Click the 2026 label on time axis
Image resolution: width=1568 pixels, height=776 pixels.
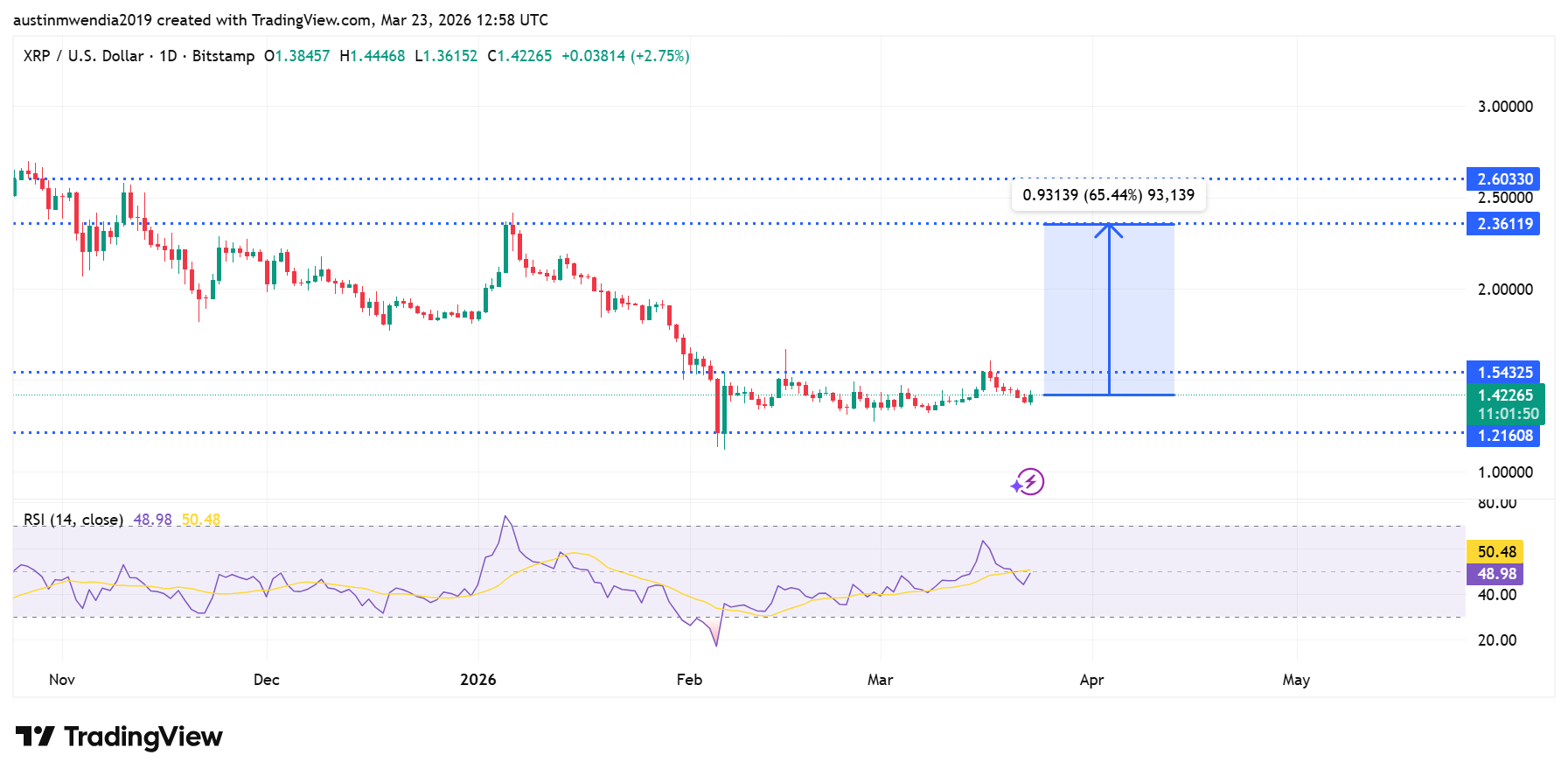(x=477, y=680)
